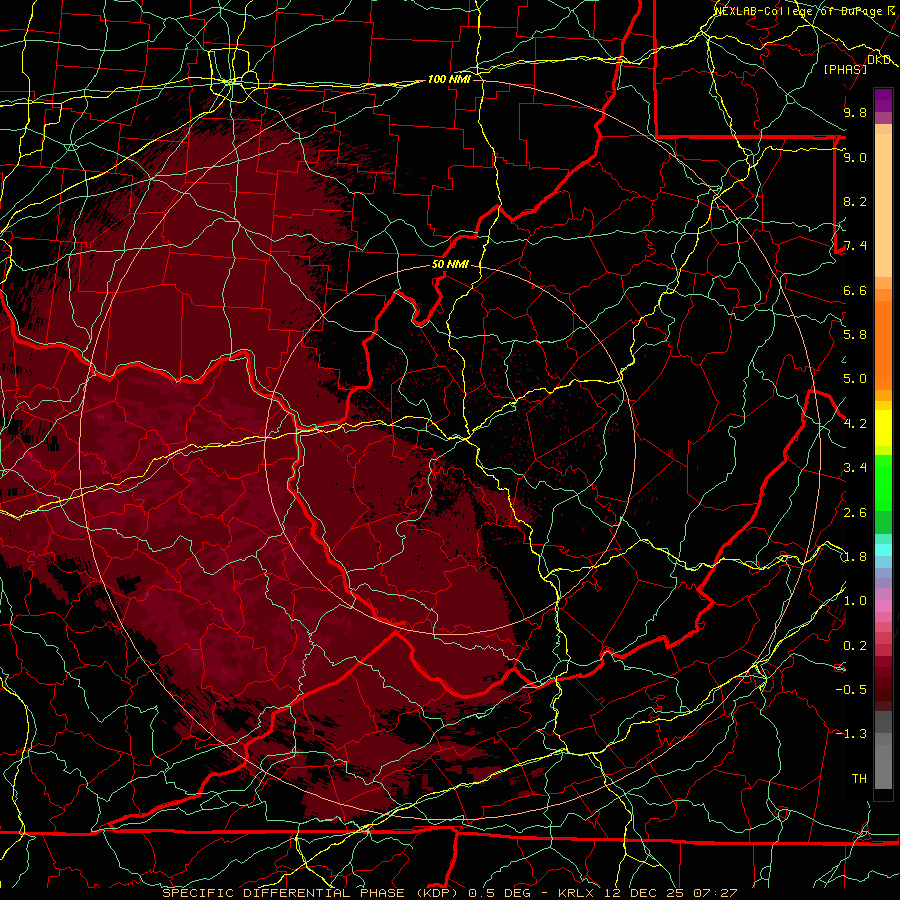The width and height of the screenshot is (900, 900).
Task: Select the 3.4 scale value
Action: [x=855, y=468]
